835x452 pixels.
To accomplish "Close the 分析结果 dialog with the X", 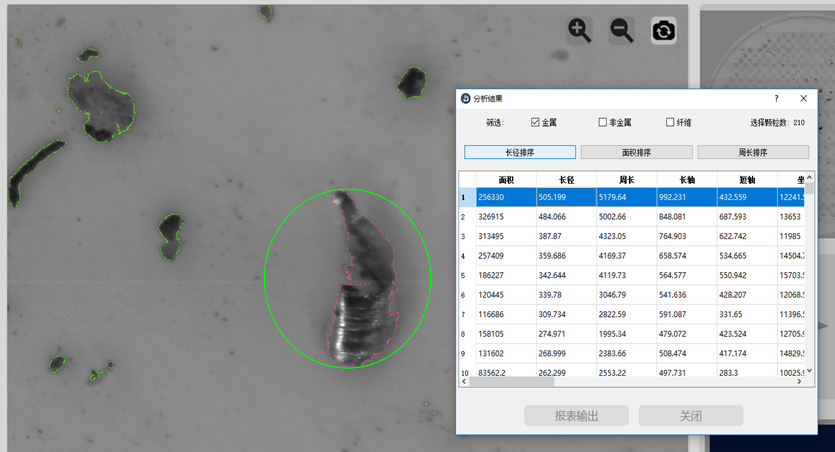I will click(803, 99).
